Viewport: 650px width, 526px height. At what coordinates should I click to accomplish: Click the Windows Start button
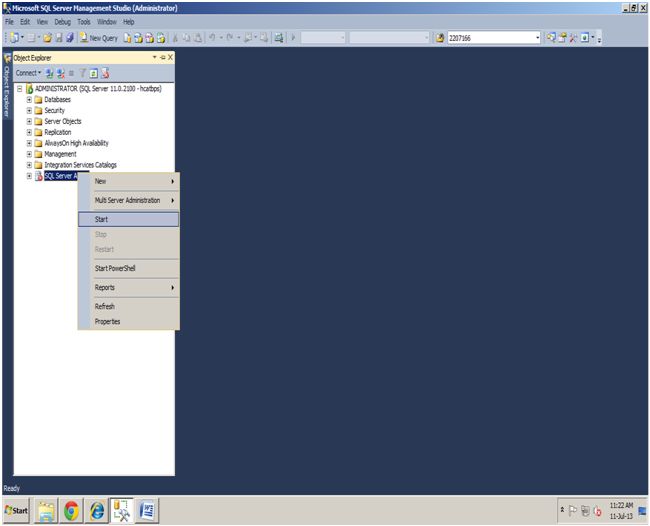coord(17,510)
